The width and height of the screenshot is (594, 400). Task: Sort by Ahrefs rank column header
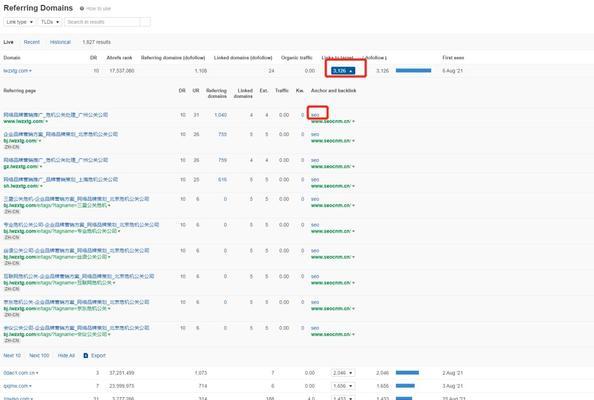[x=119, y=58]
